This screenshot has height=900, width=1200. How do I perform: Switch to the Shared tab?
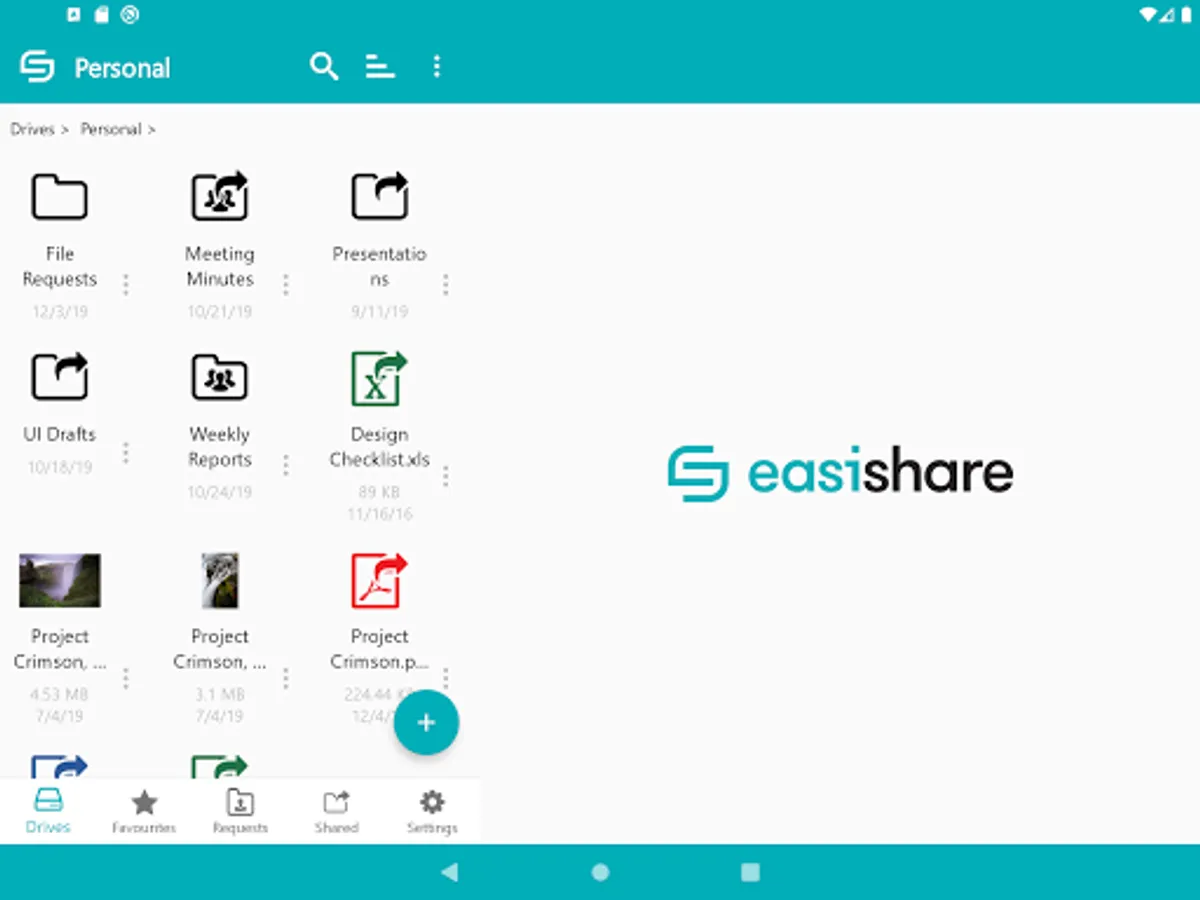coord(336,811)
